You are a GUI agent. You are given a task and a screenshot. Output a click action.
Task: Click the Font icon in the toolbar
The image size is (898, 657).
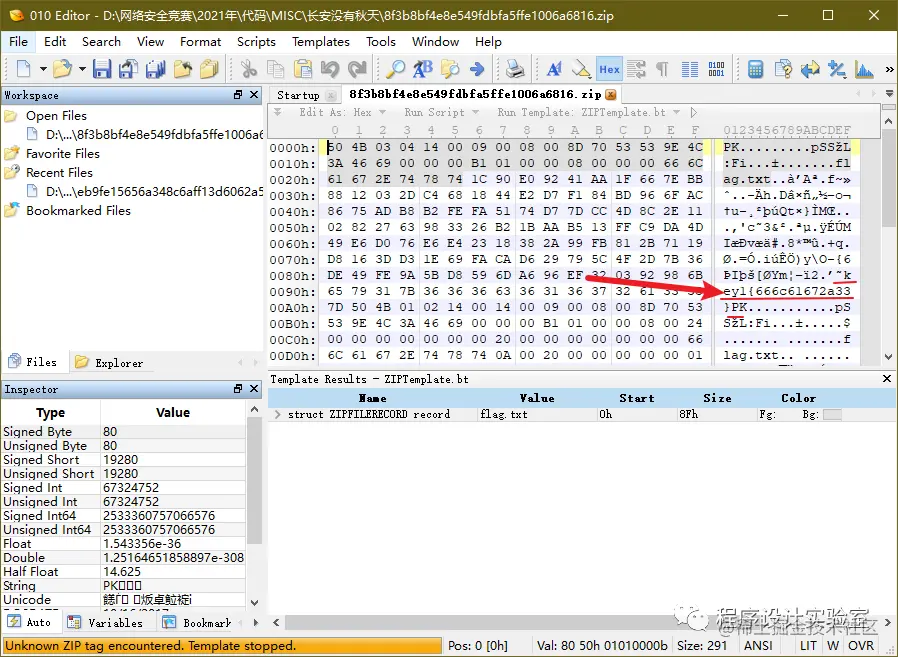tap(554, 69)
